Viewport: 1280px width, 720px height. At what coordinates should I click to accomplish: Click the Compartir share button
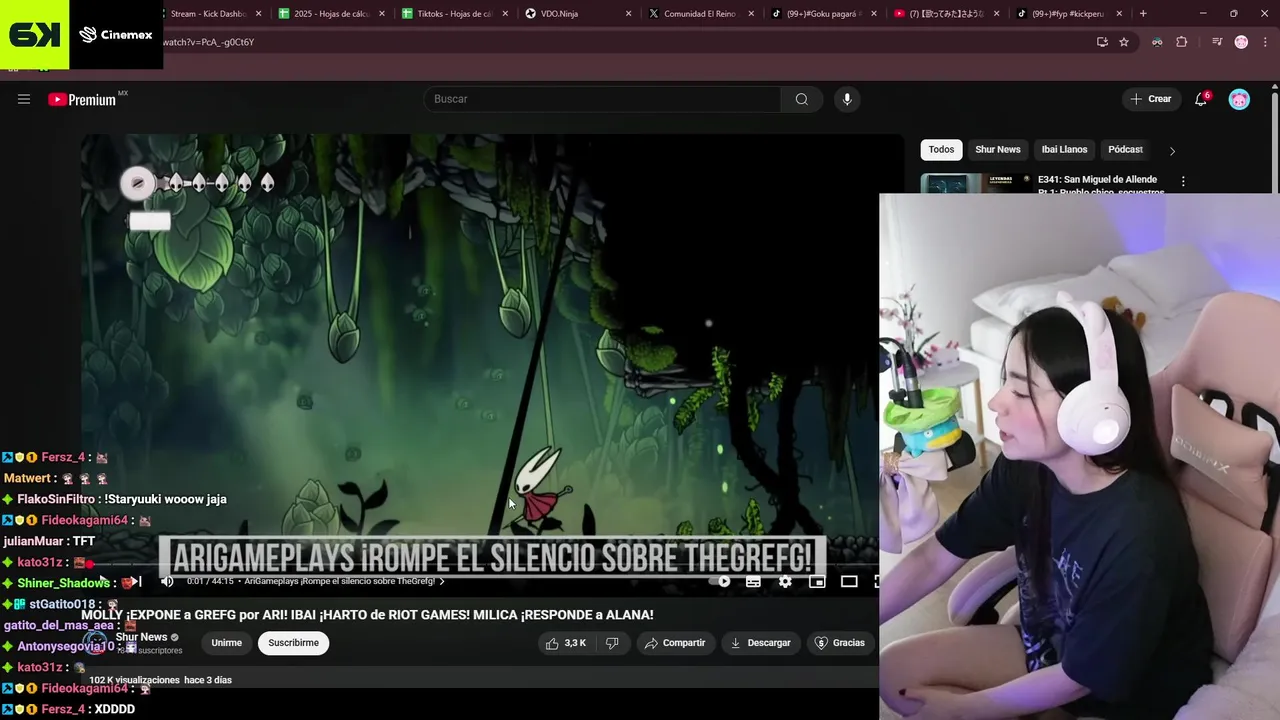coord(675,643)
